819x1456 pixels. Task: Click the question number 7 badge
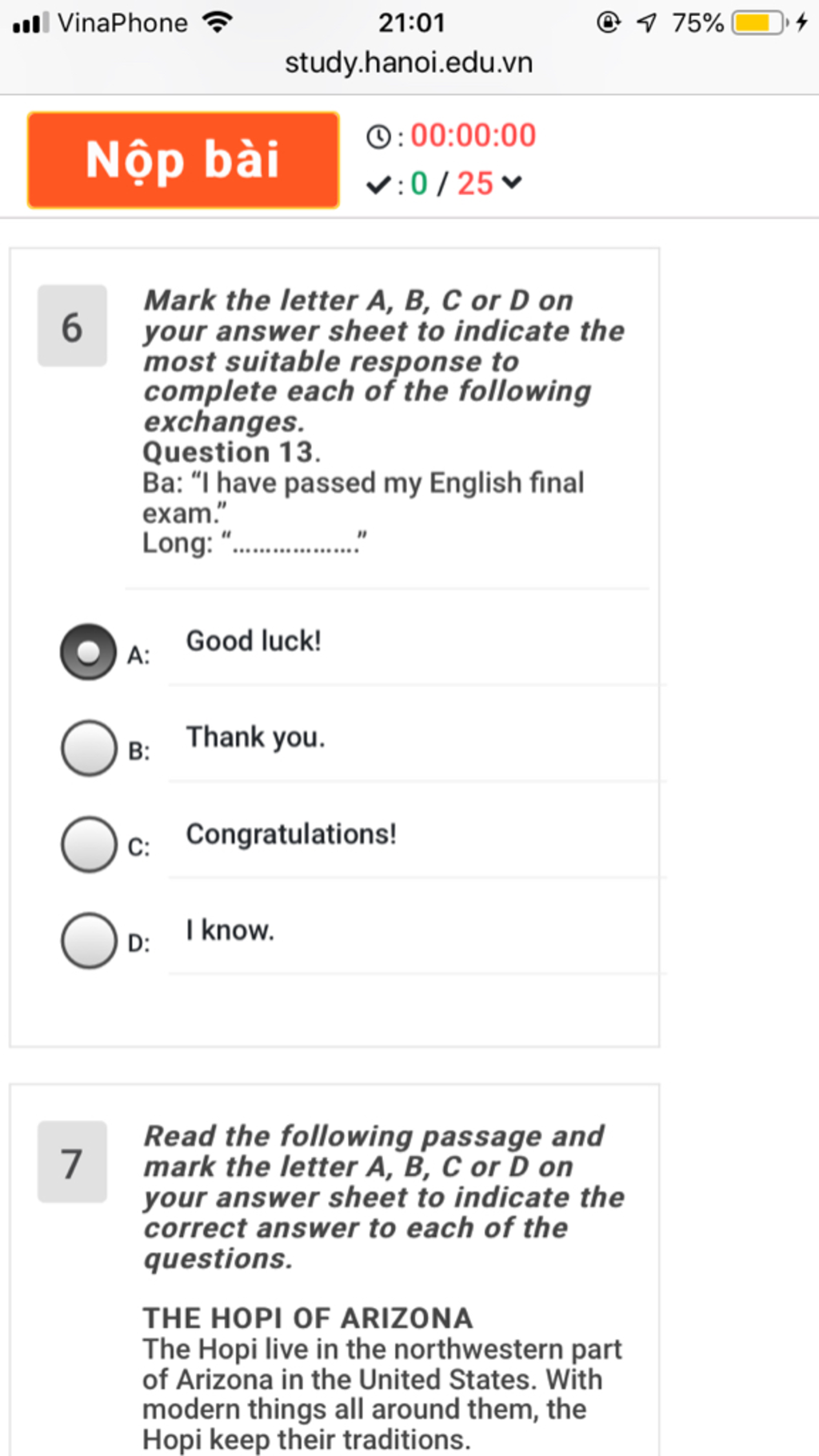pyautogui.click(x=72, y=1162)
